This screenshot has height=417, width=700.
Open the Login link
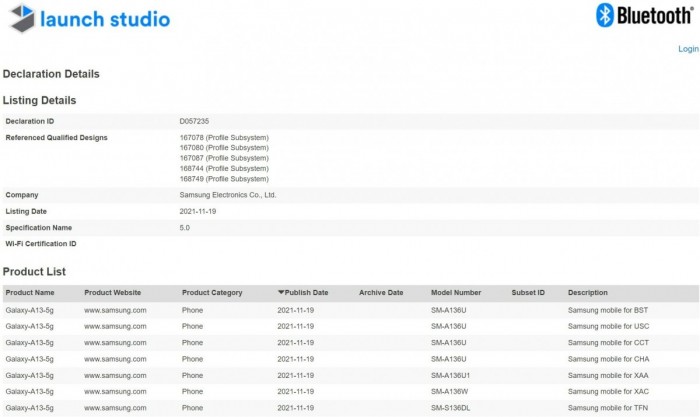(x=688, y=49)
